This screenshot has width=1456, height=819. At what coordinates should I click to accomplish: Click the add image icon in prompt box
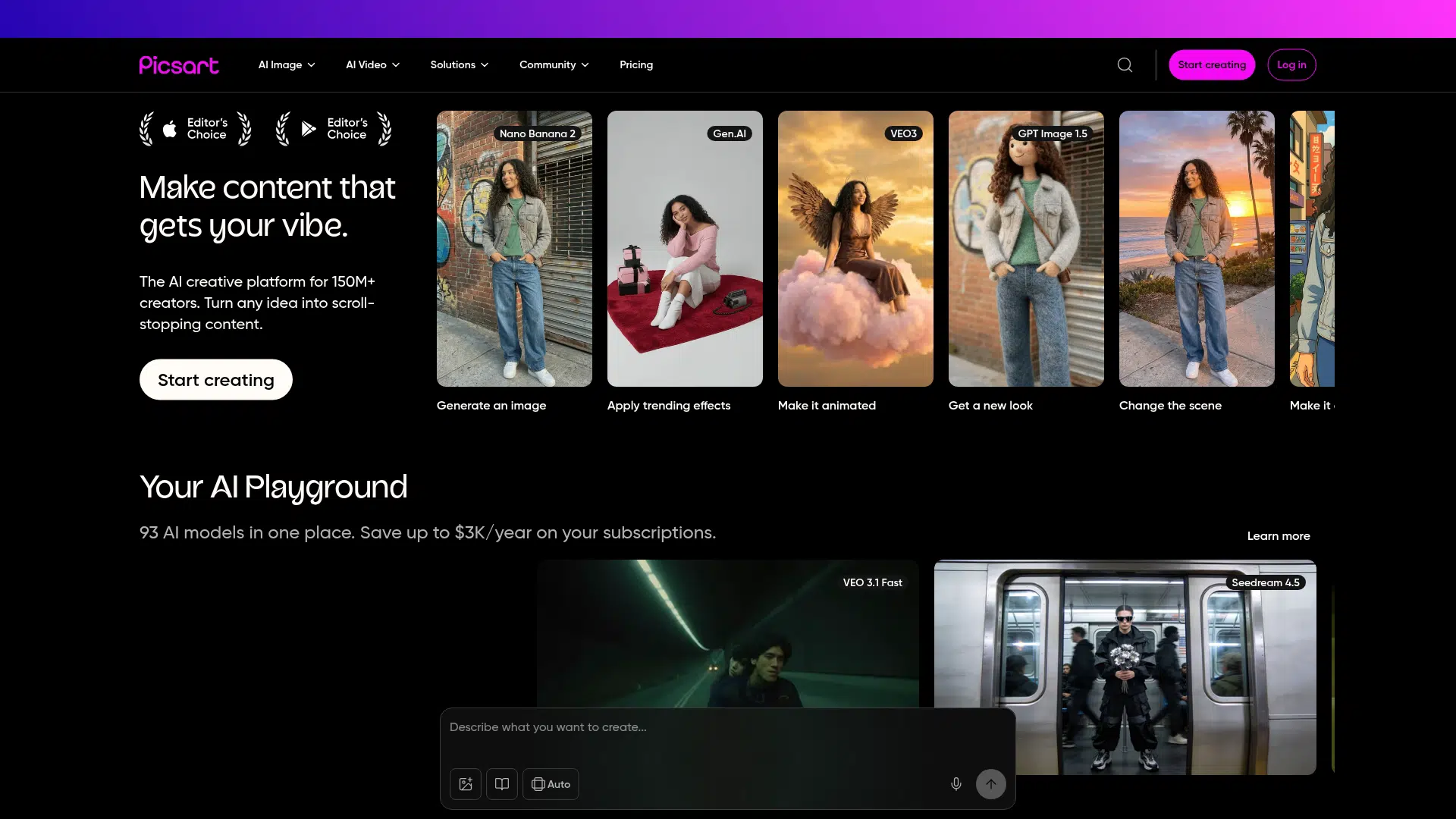coord(466,784)
